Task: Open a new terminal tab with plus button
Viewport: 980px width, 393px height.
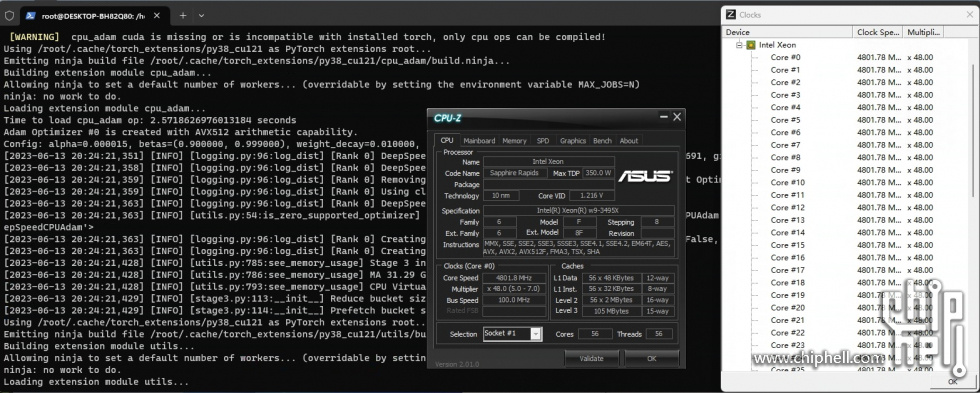Action: tap(183, 16)
